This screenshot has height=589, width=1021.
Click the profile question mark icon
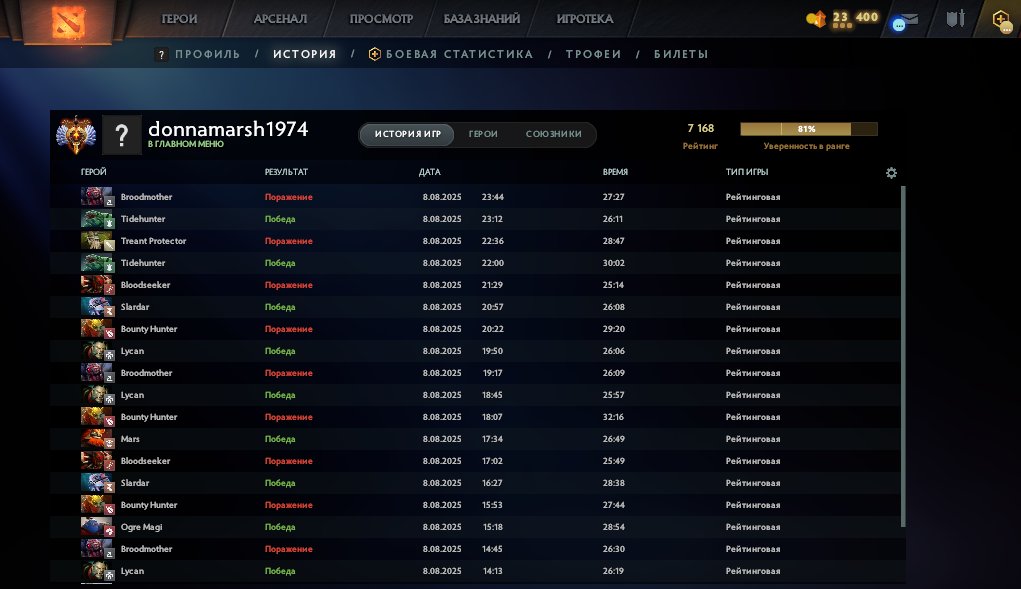161,55
